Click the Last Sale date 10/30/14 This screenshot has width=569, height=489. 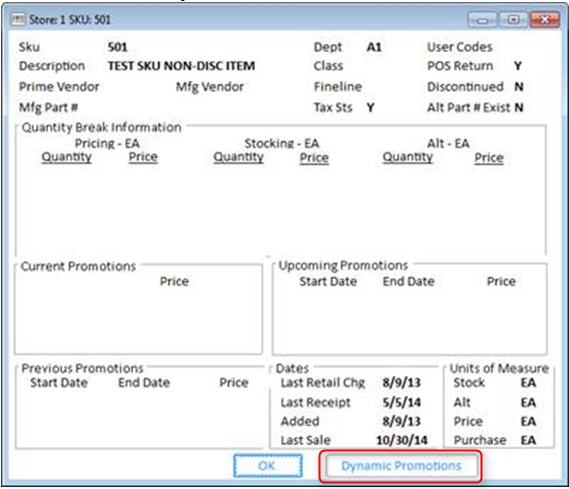402,440
